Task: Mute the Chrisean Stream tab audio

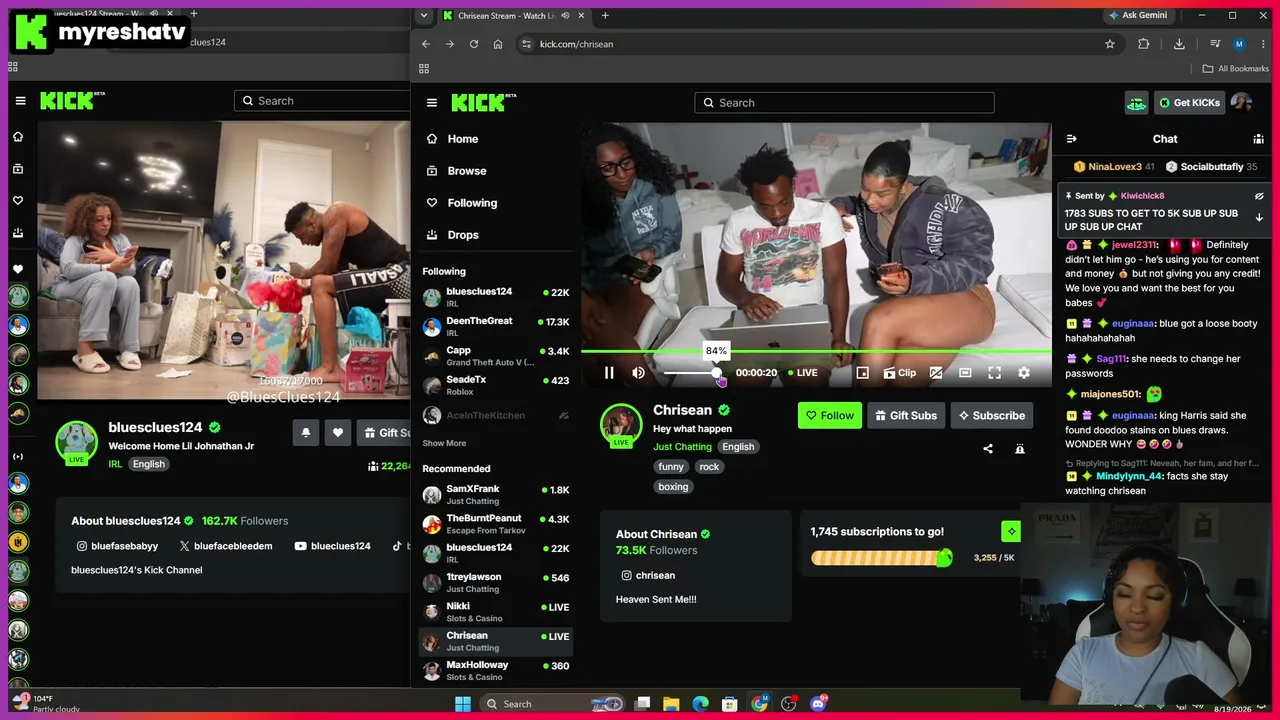Action: pyautogui.click(x=566, y=15)
